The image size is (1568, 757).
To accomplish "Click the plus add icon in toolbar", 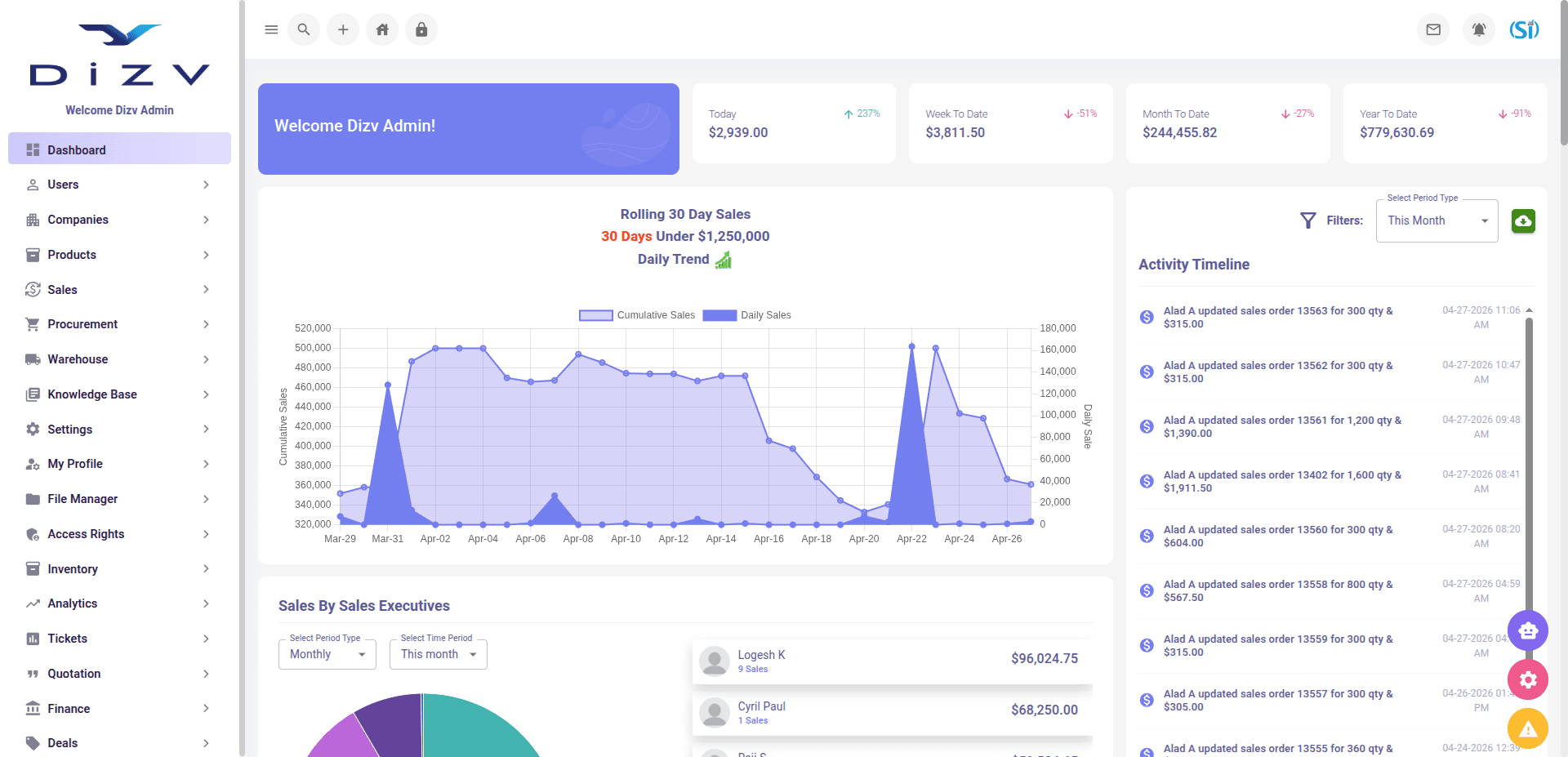I will pyautogui.click(x=343, y=29).
